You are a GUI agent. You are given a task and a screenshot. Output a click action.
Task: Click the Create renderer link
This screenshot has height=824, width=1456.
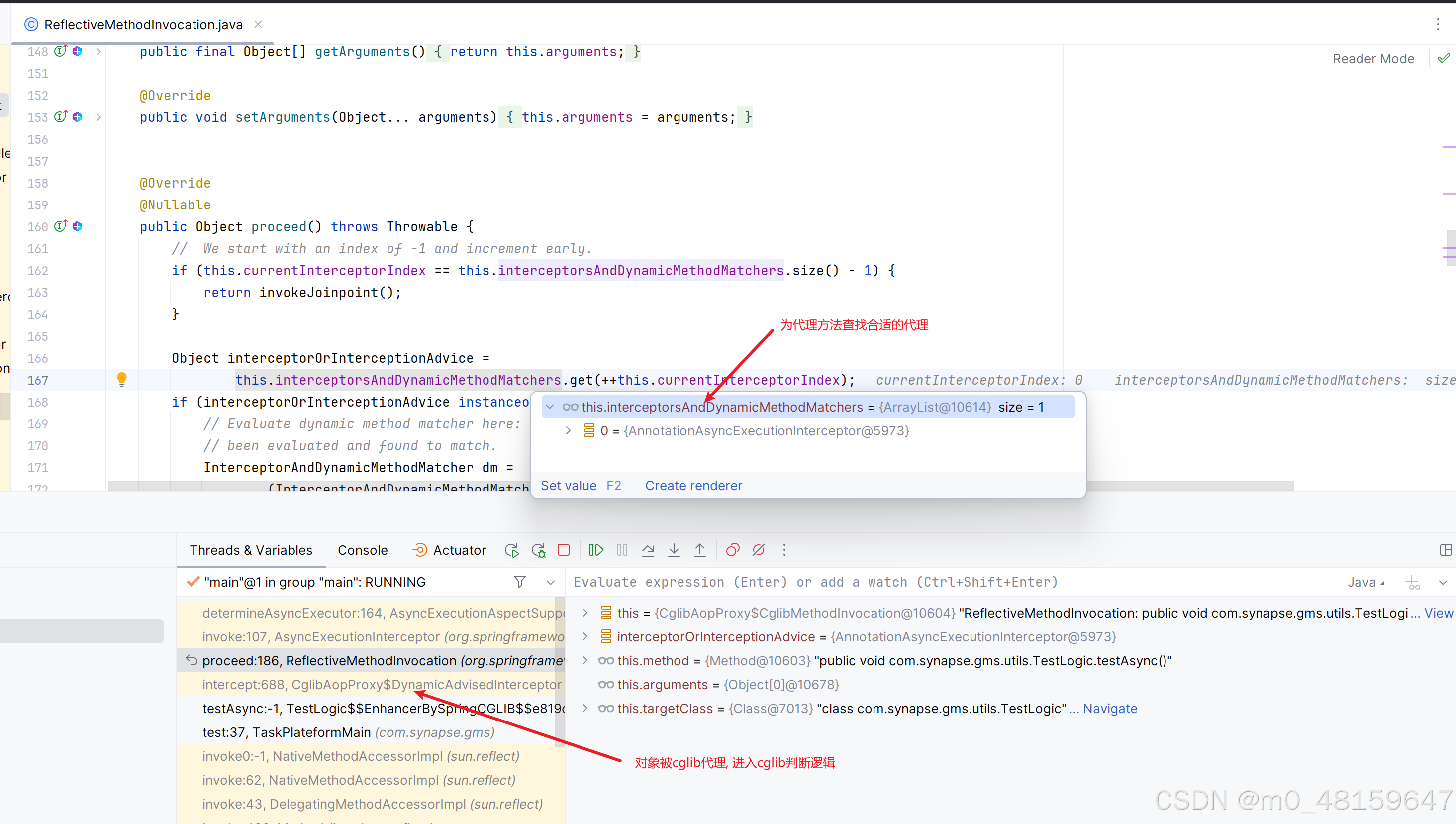pos(693,486)
